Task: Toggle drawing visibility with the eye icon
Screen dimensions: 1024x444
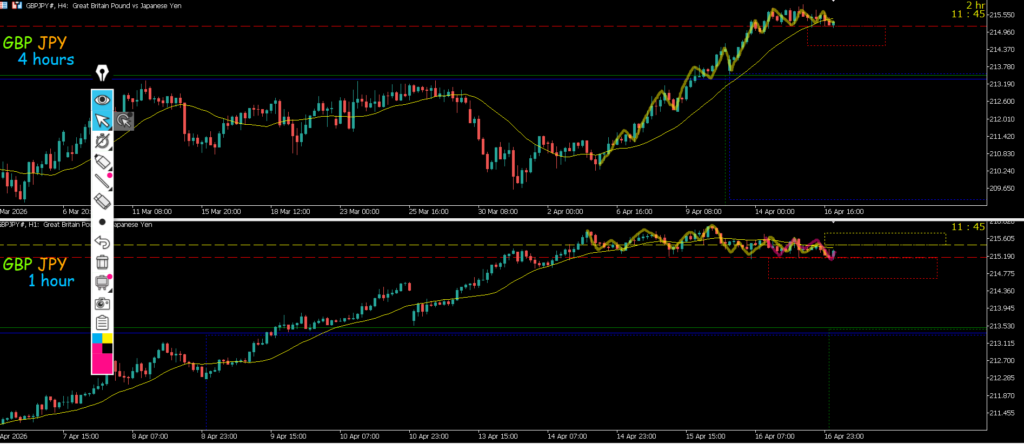Action: coord(102,100)
